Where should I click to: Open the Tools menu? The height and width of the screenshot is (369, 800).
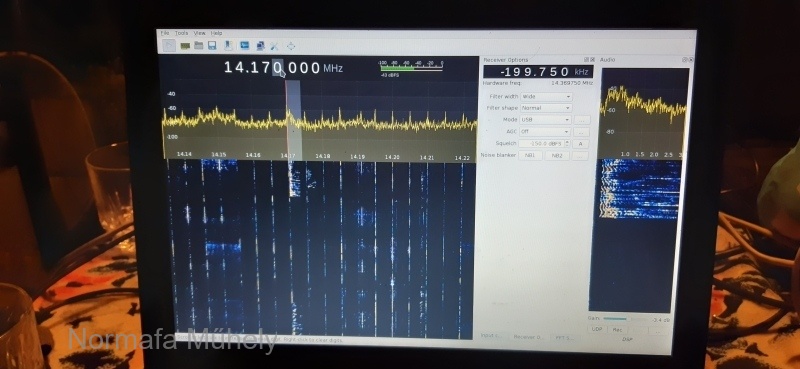tap(181, 33)
